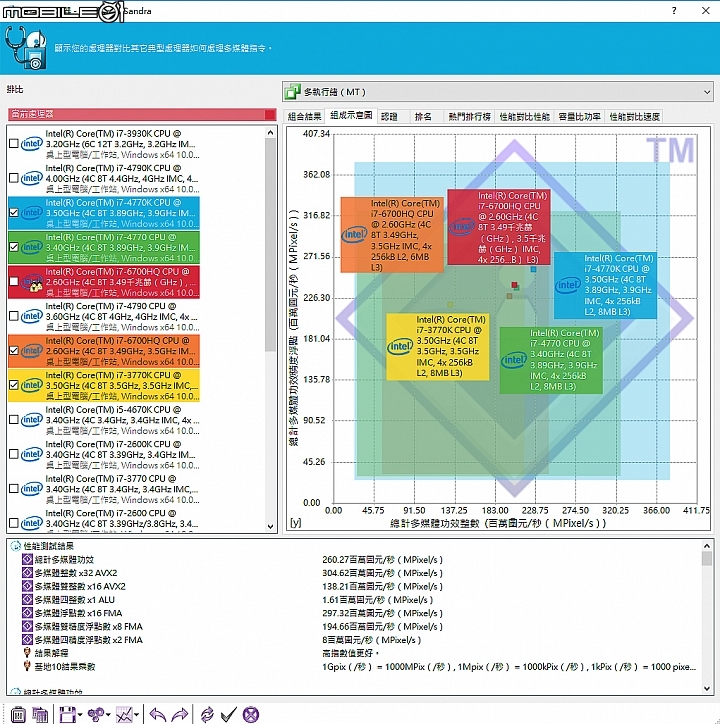The width and height of the screenshot is (720, 724).
Task: Click processor list scroll-down arrow
Action: pos(271,526)
